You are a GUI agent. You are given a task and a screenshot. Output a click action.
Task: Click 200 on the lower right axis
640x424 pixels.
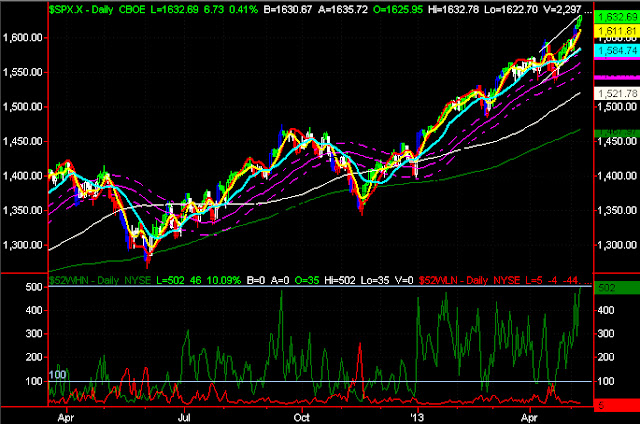pos(606,357)
